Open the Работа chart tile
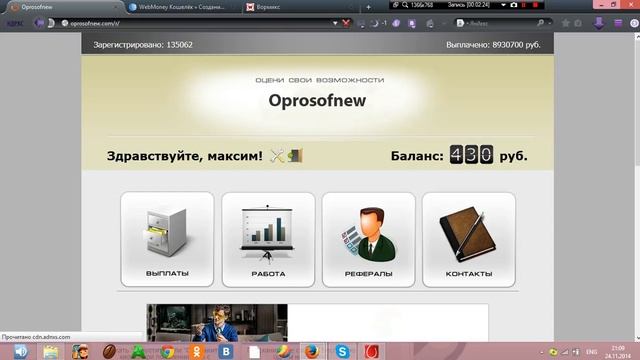The width and height of the screenshot is (640, 360). [x=268, y=240]
